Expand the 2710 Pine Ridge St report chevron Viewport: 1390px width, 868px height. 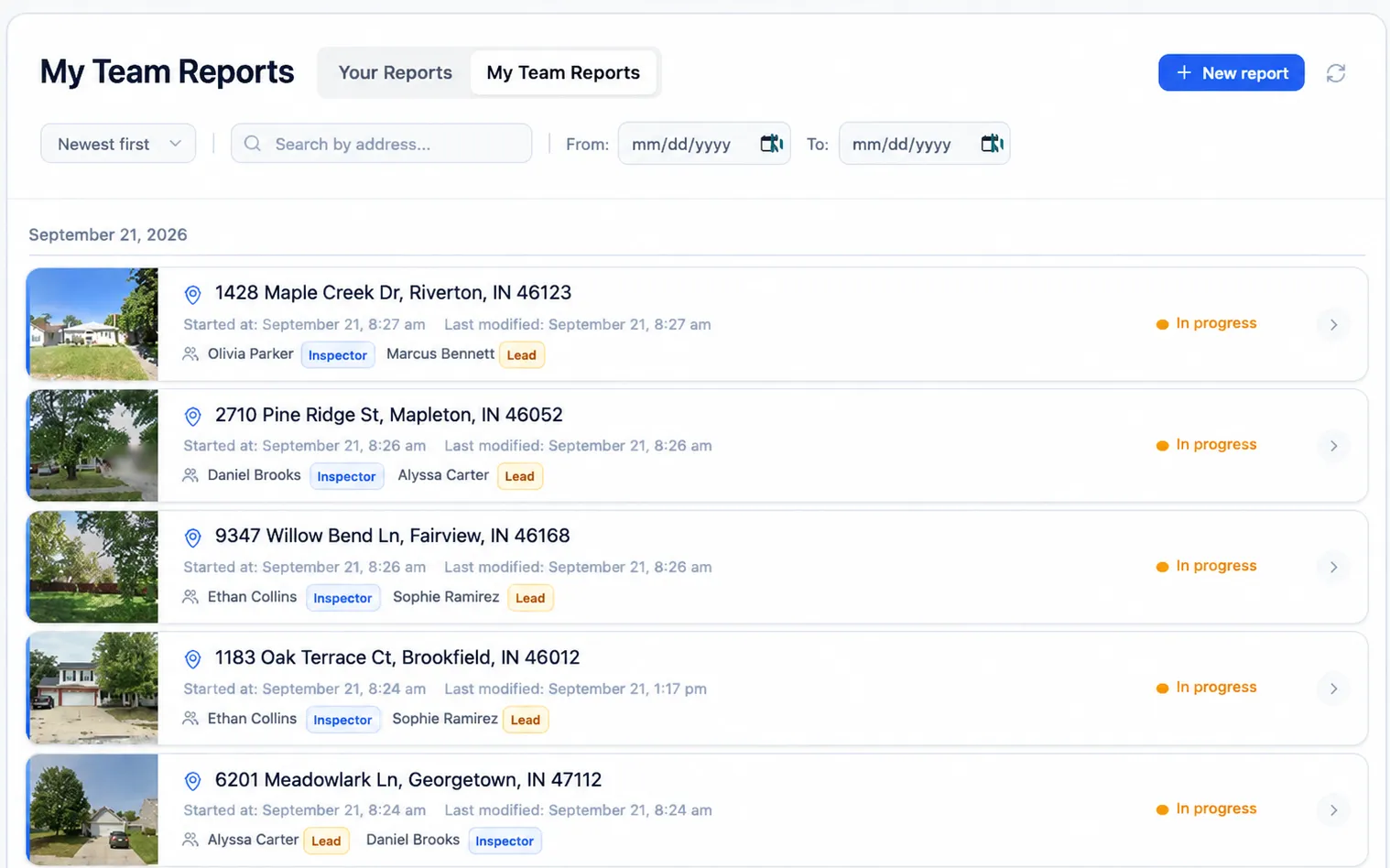point(1333,446)
